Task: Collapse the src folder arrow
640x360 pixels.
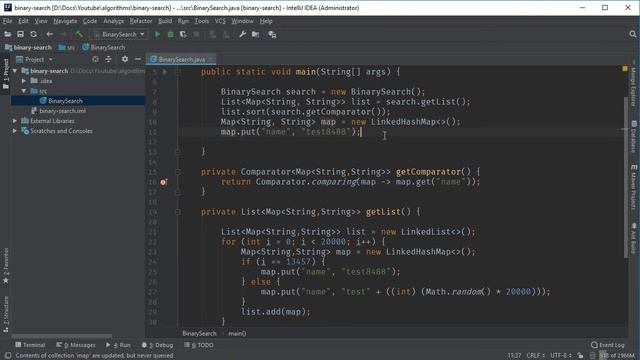Action: (x=24, y=91)
